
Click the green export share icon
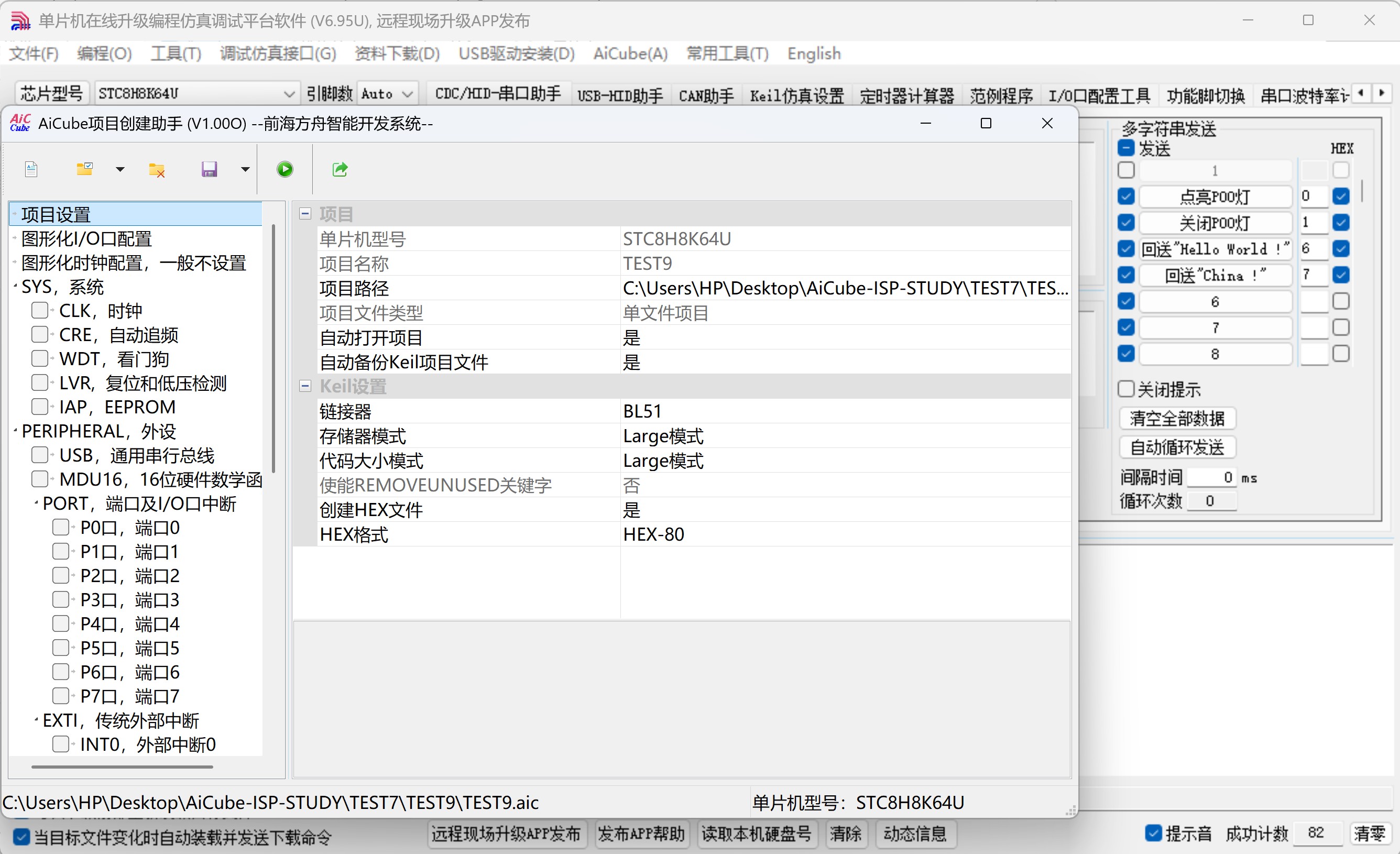[340, 169]
